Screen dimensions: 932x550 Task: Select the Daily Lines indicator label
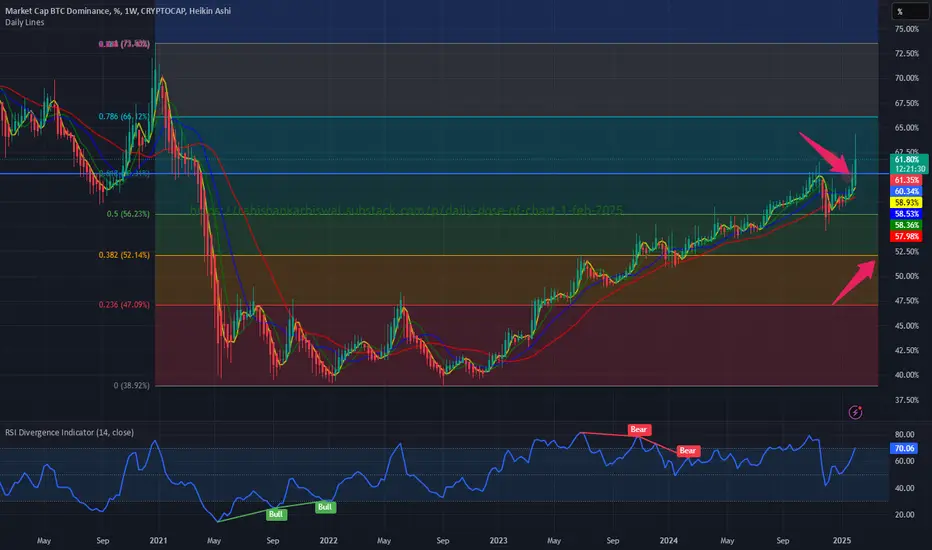pos(25,23)
